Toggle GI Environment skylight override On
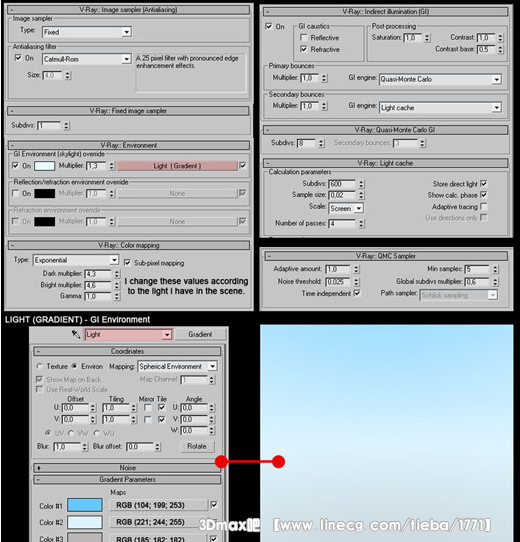 point(15,166)
